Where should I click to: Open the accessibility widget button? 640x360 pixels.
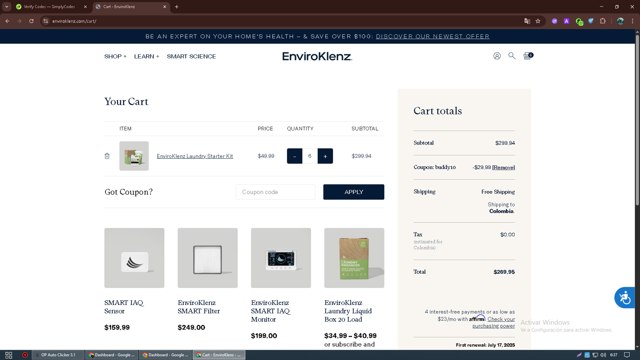click(x=624, y=298)
